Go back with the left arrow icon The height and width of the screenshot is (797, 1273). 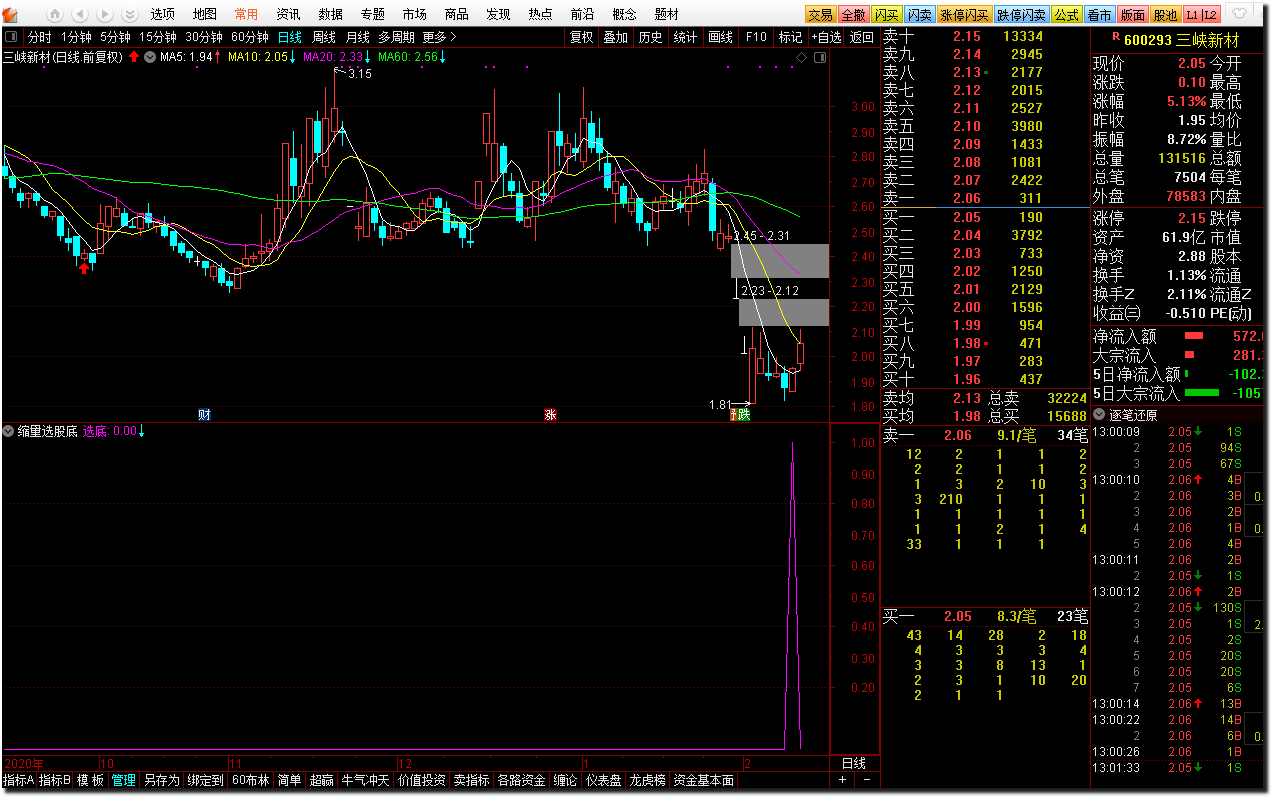[79, 14]
